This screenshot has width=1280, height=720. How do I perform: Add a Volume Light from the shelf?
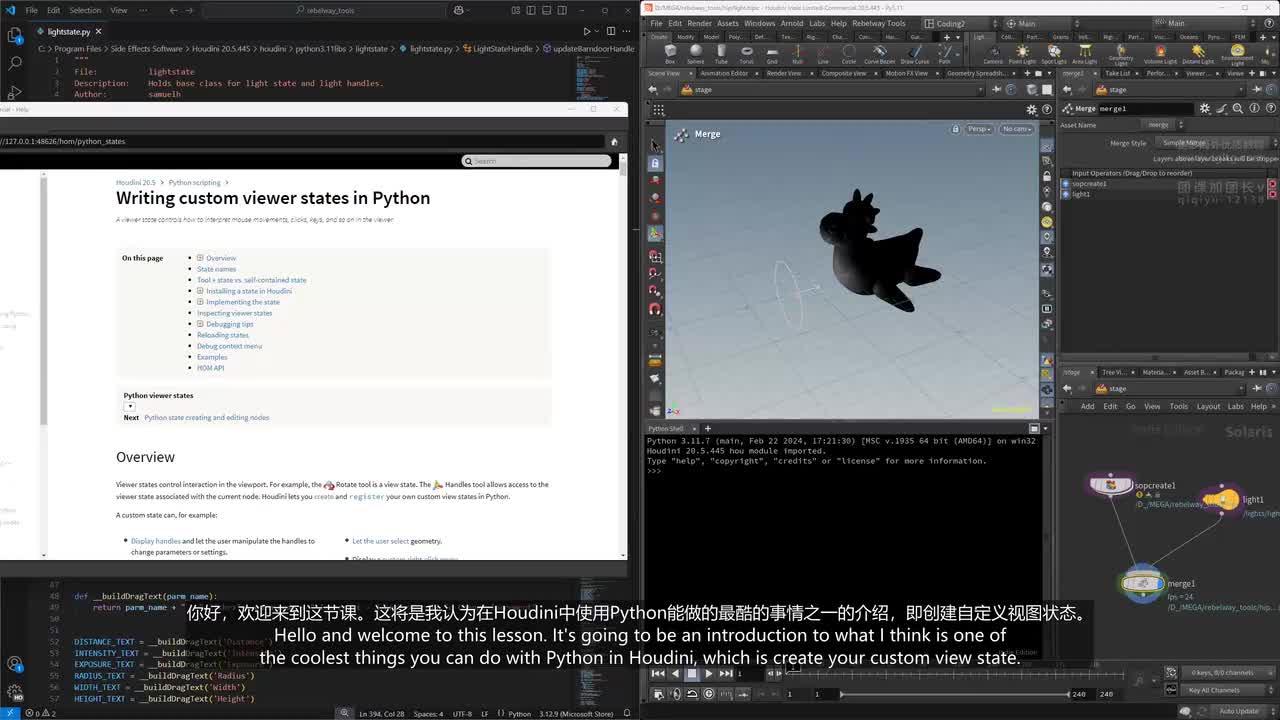point(1160,53)
